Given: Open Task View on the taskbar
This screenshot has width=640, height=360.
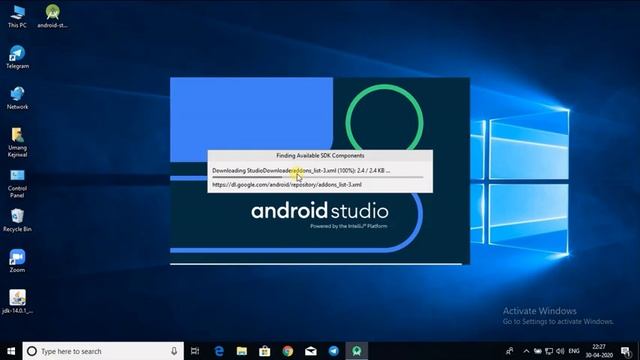Looking at the screenshot, I should (195, 351).
